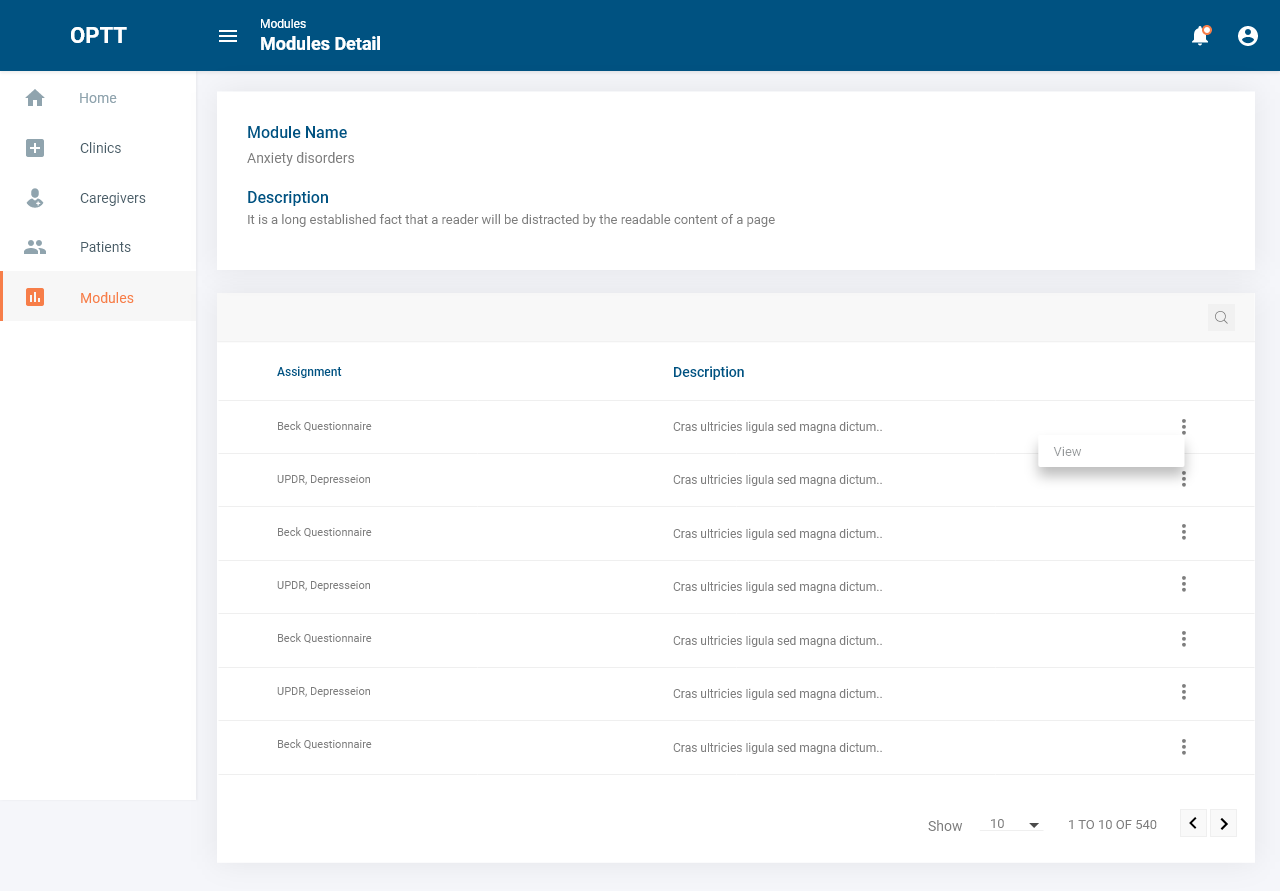Screen dimensions: 1280x891
Task: Click the search icon above the table
Action: 1221,318
